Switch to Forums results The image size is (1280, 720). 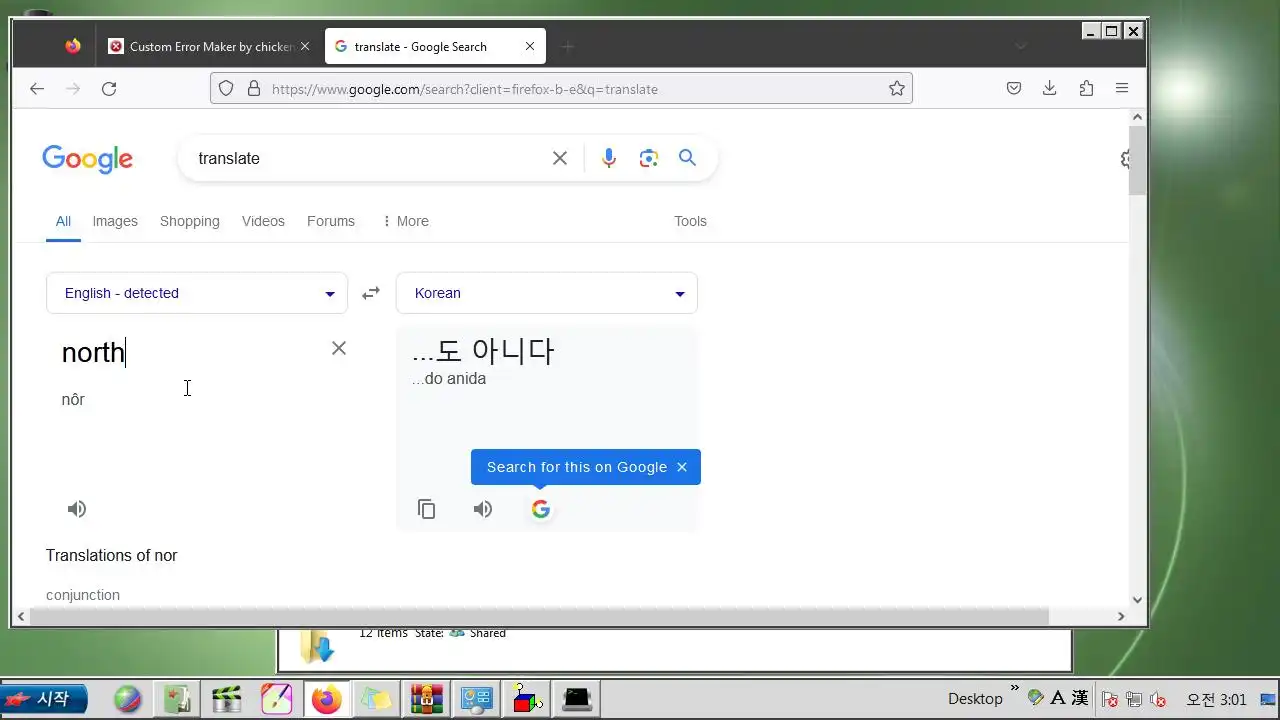331,221
